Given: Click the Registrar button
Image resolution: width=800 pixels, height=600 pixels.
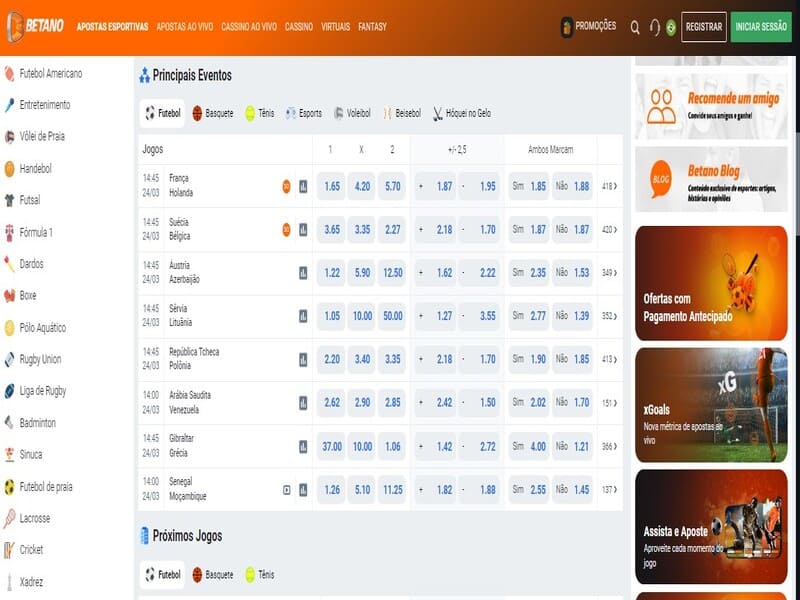Looking at the screenshot, I should pyautogui.click(x=704, y=27).
